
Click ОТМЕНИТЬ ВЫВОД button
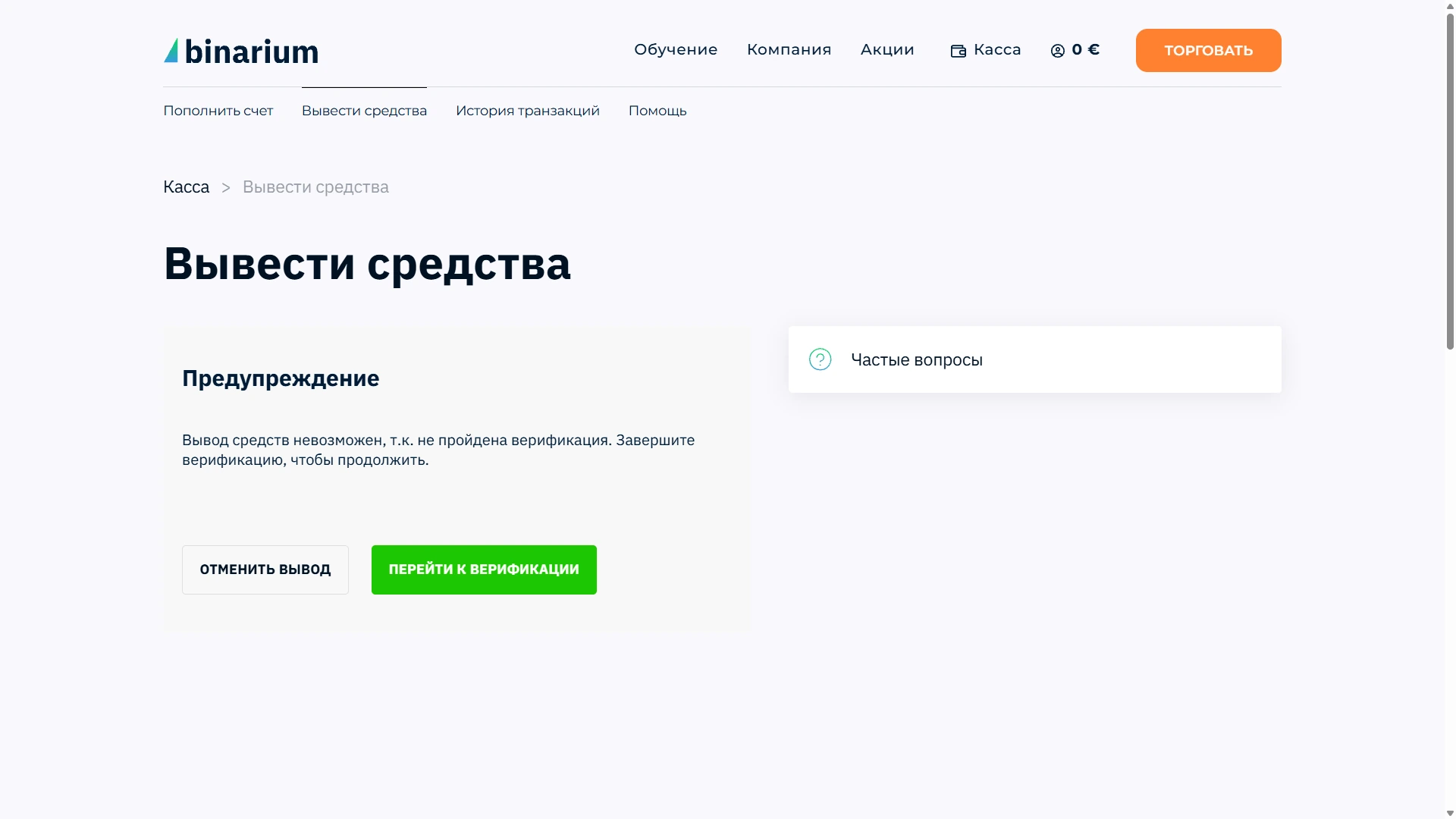(x=265, y=570)
